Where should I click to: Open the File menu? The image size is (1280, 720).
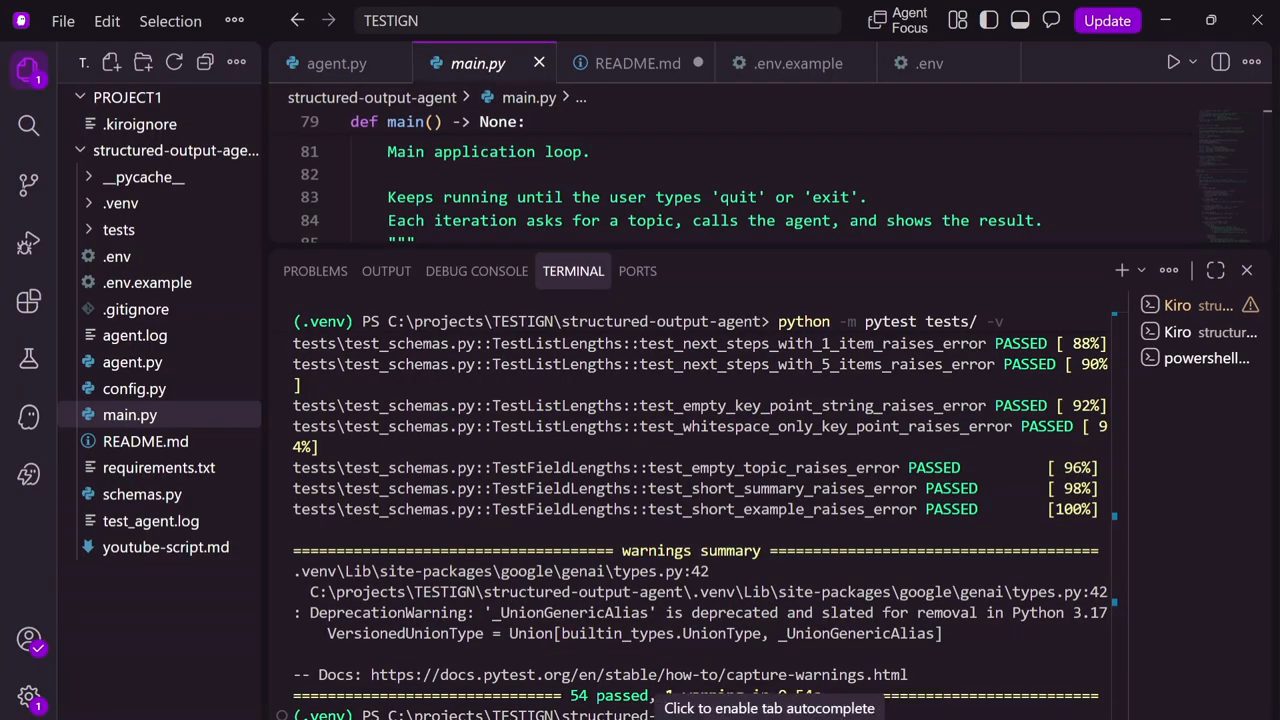[63, 20]
